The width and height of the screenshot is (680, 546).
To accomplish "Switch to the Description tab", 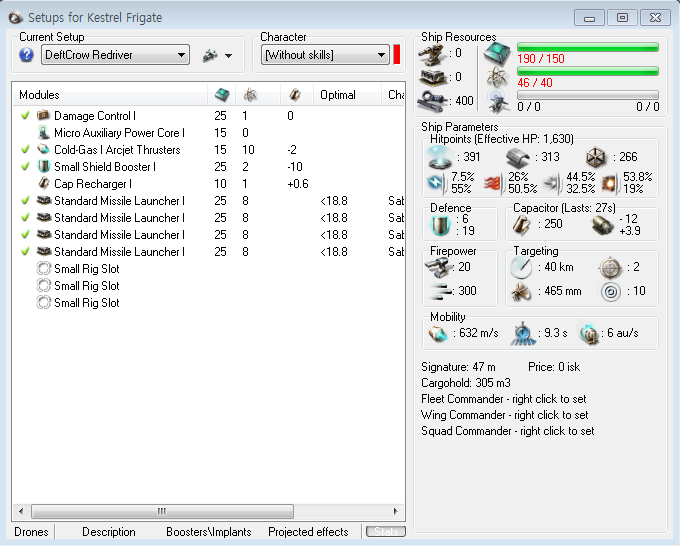I will pyautogui.click(x=109, y=532).
